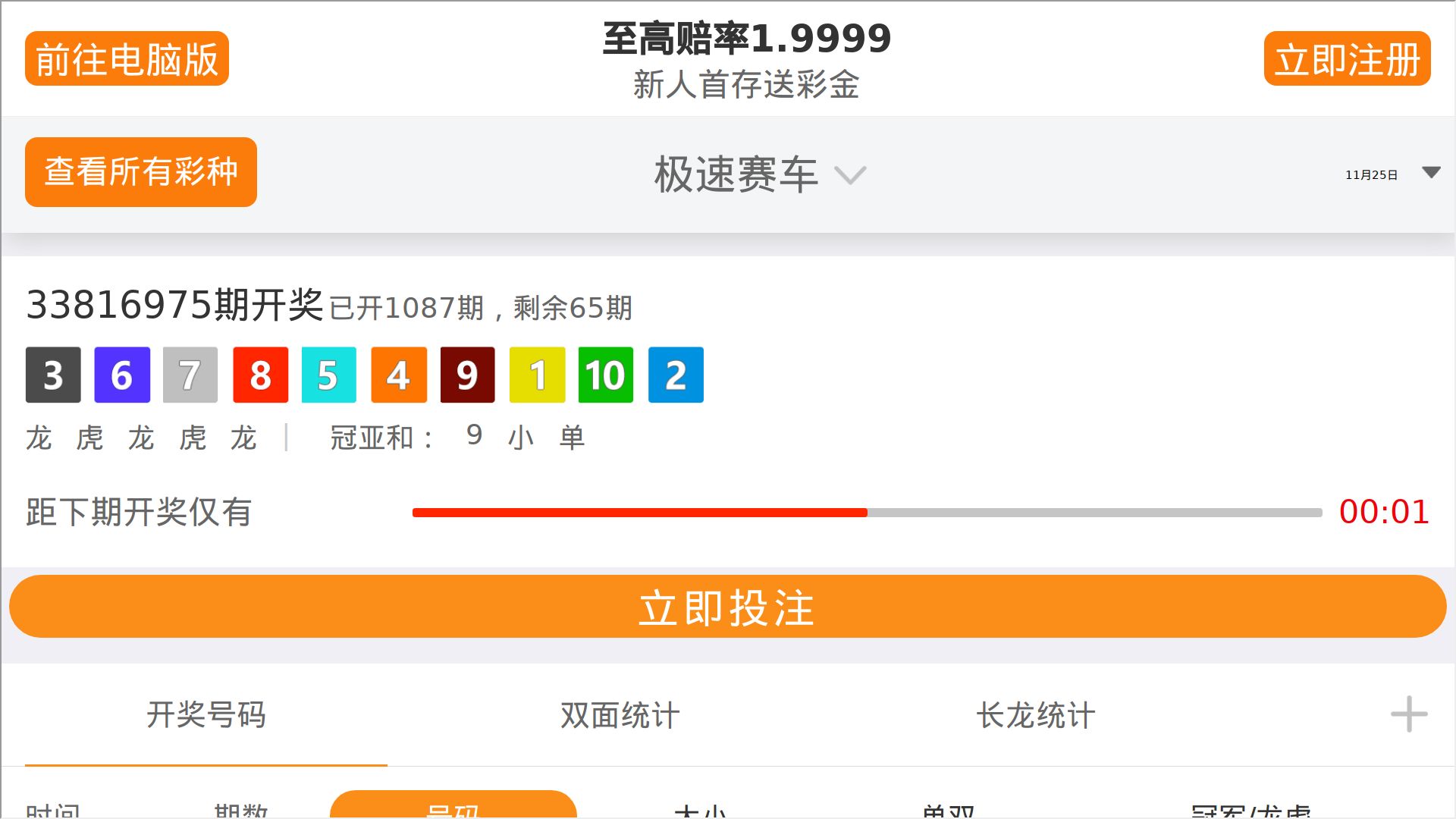Click the purple number 6 ball
Image resolution: width=1456 pixels, height=819 pixels.
[122, 375]
